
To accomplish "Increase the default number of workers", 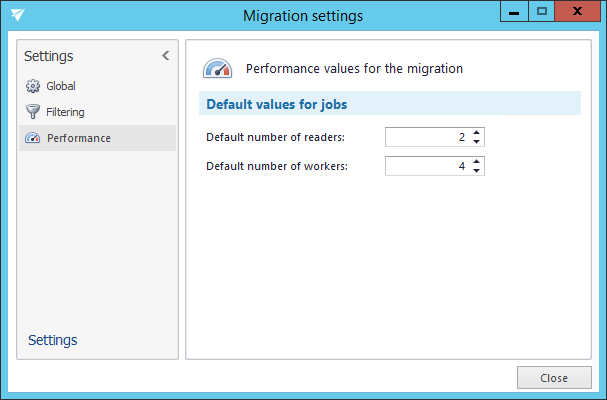I will [x=477, y=161].
